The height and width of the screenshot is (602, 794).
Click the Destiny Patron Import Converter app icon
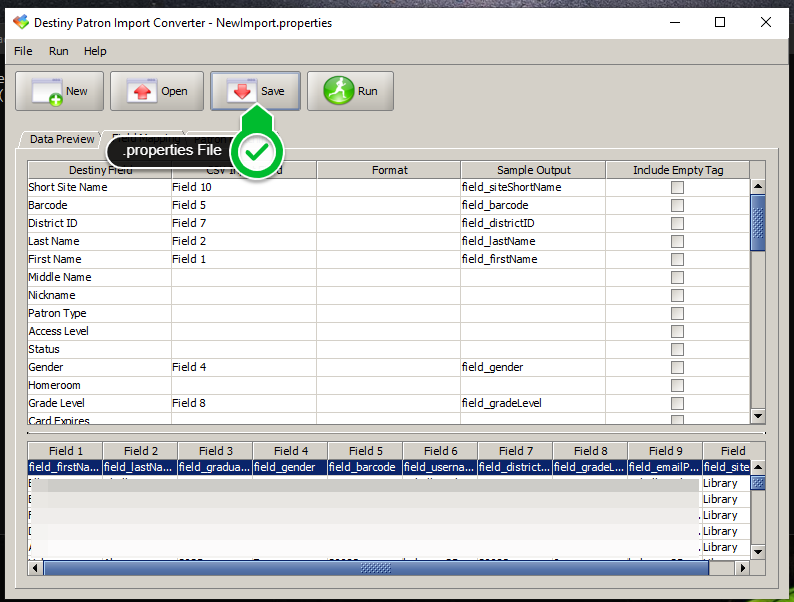click(x=21, y=22)
